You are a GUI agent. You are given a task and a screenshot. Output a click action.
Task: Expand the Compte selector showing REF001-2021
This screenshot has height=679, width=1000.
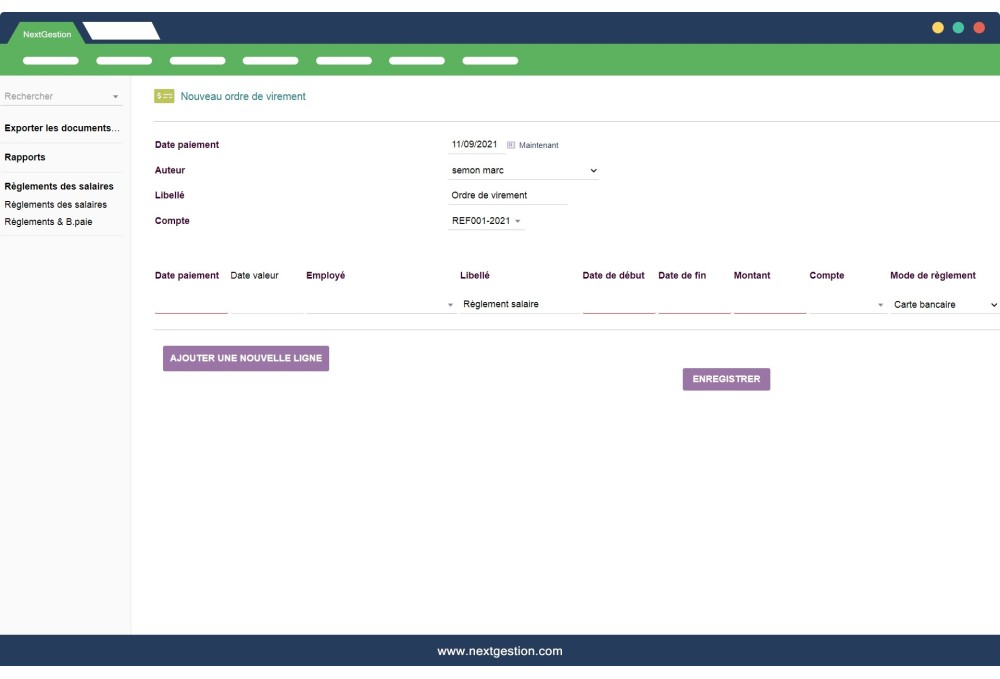[x=487, y=219]
